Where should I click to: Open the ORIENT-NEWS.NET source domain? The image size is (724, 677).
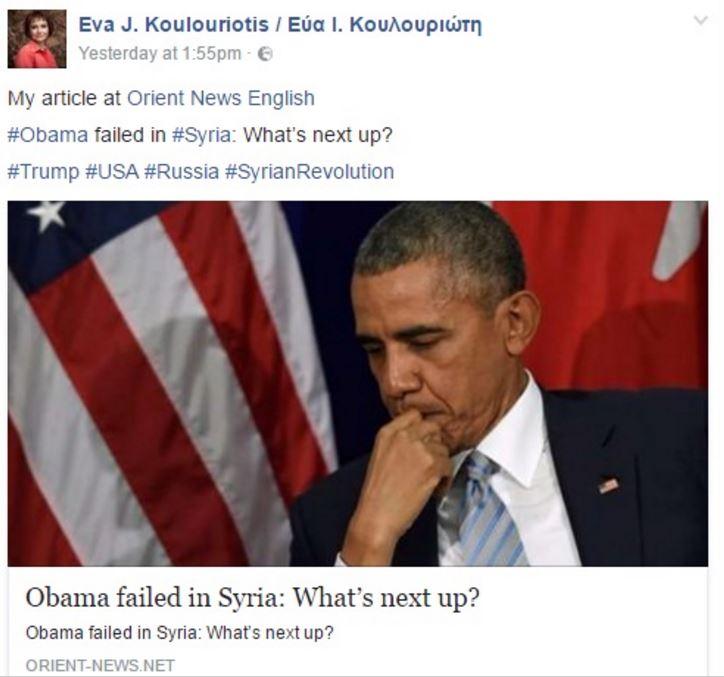pos(100,665)
